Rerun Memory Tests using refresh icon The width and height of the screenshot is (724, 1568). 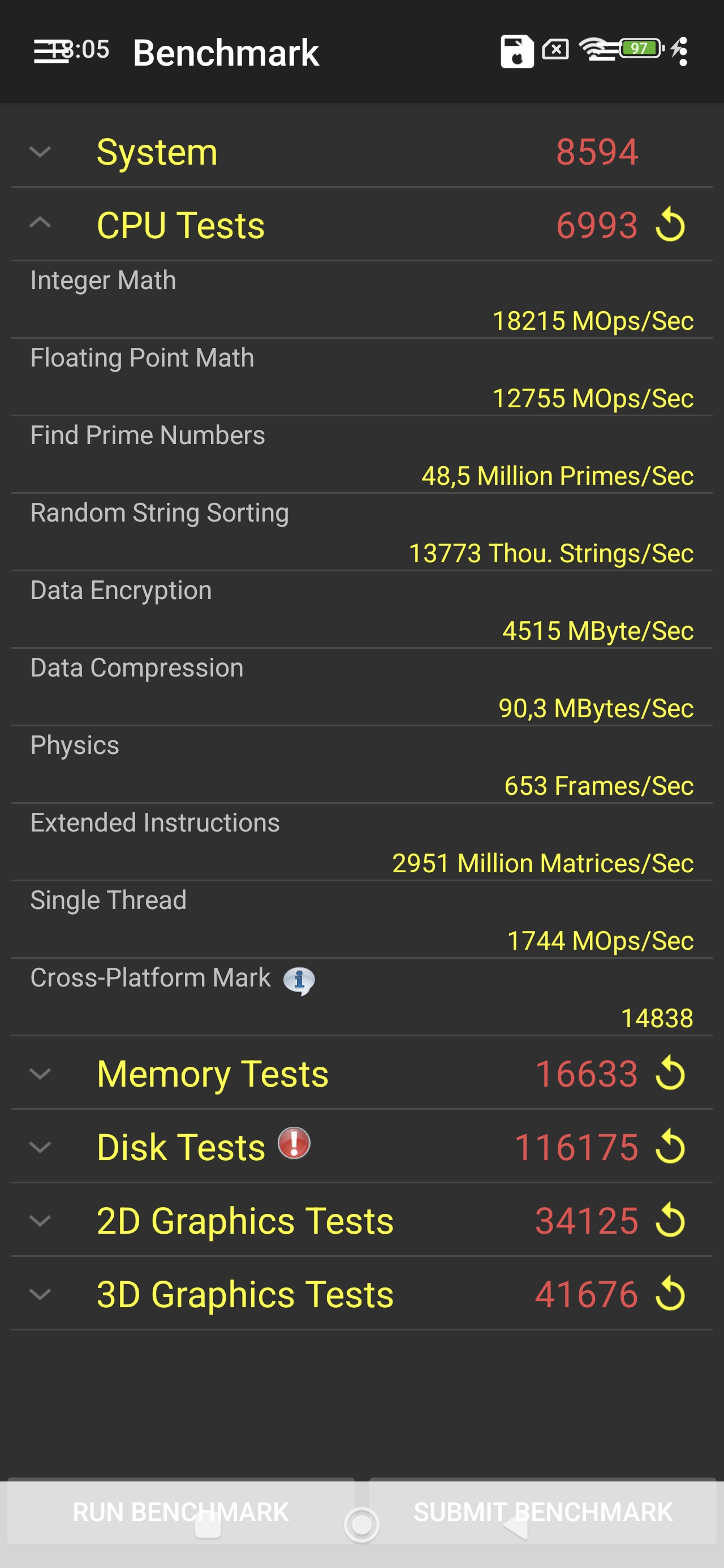pos(670,1073)
